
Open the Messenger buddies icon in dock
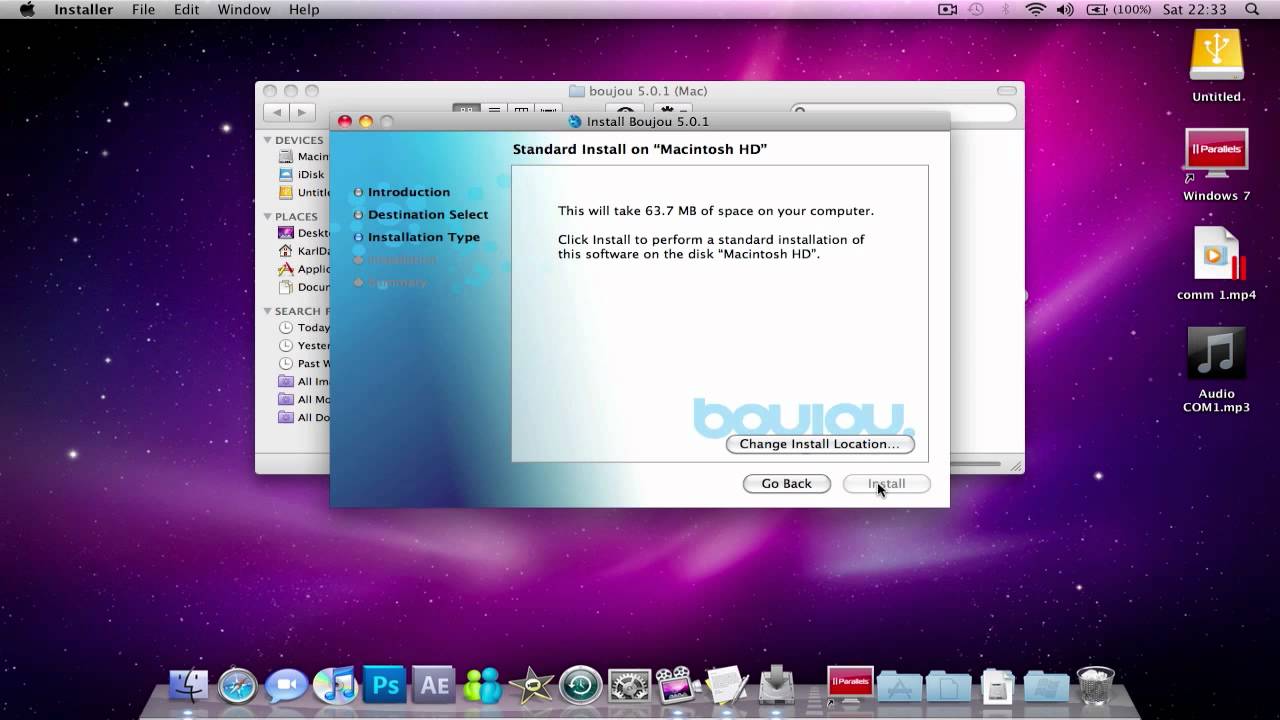click(482, 685)
